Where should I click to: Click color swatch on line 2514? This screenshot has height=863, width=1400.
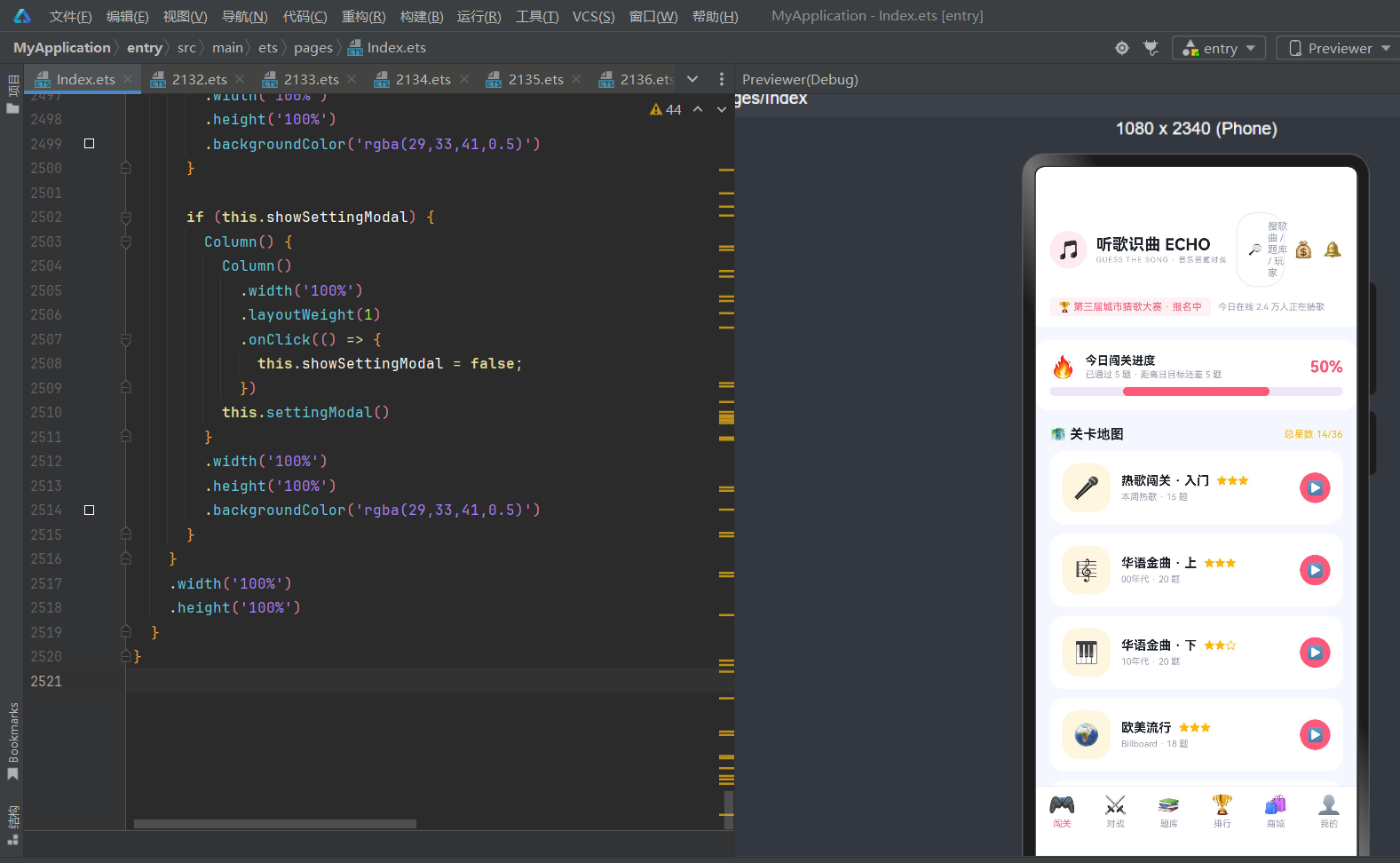89,510
